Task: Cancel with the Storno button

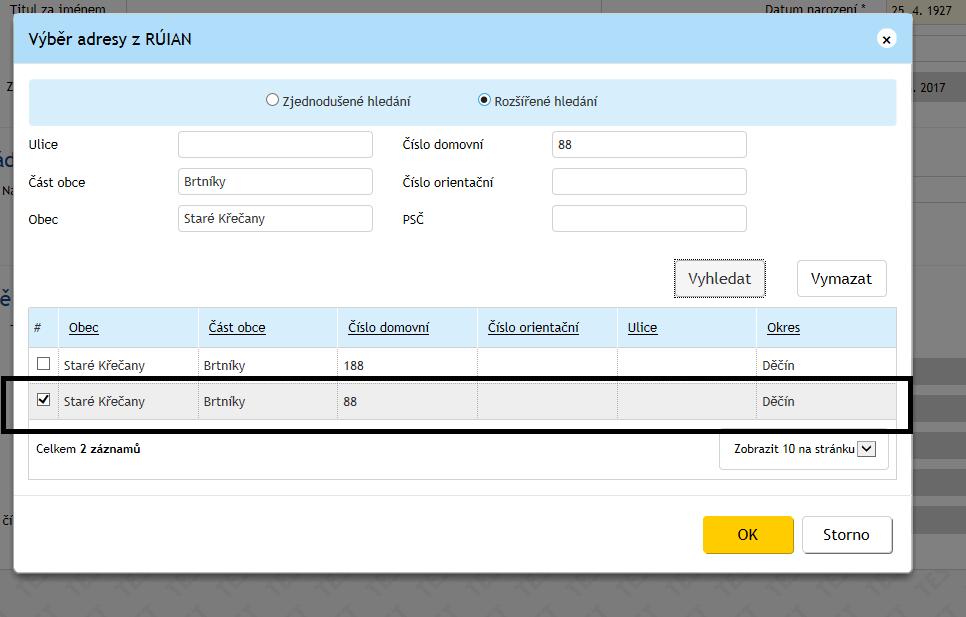Action: tap(847, 534)
